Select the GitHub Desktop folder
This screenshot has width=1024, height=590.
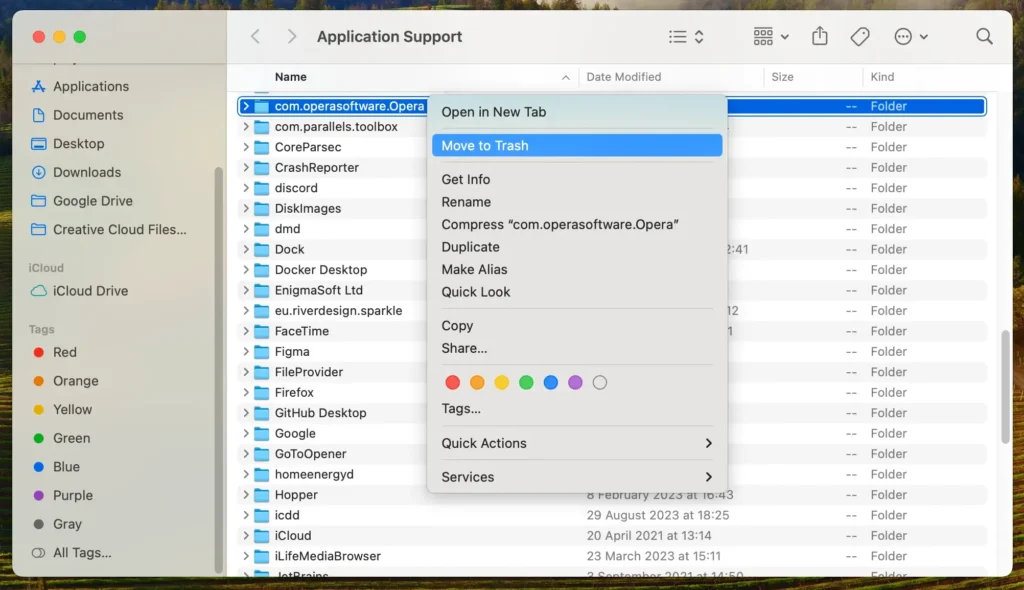pyautogui.click(x=612, y=413)
